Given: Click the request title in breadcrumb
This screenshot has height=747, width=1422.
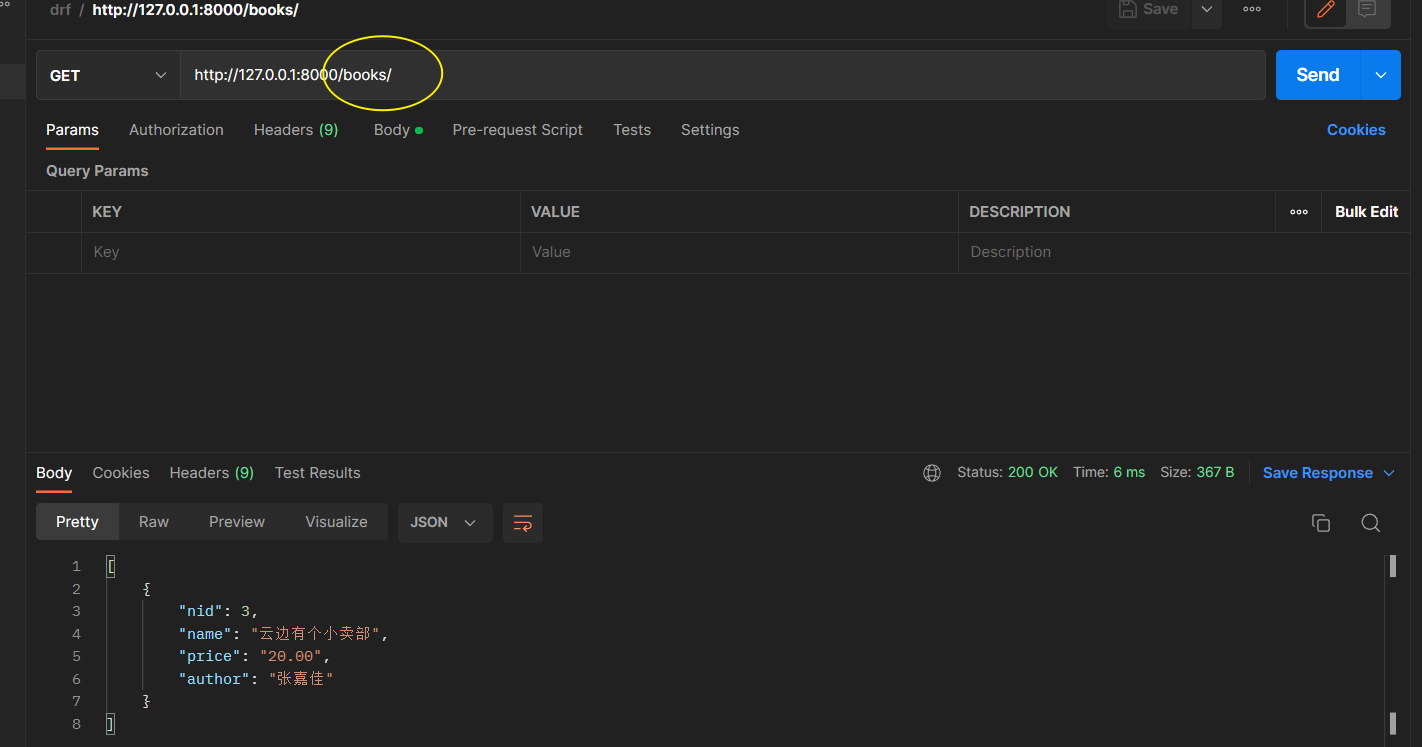Looking at the screenshot, I should (195, 10).
